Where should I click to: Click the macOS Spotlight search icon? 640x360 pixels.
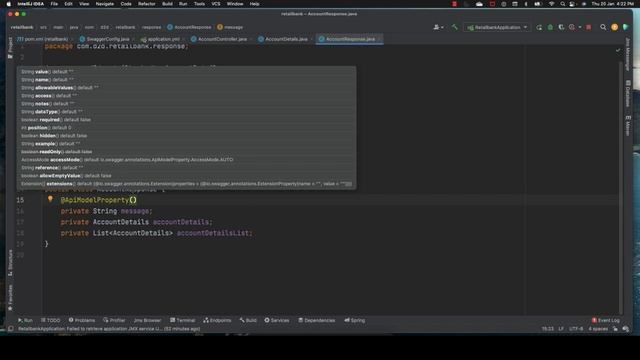pyautogui.click(x=562, y=4)
